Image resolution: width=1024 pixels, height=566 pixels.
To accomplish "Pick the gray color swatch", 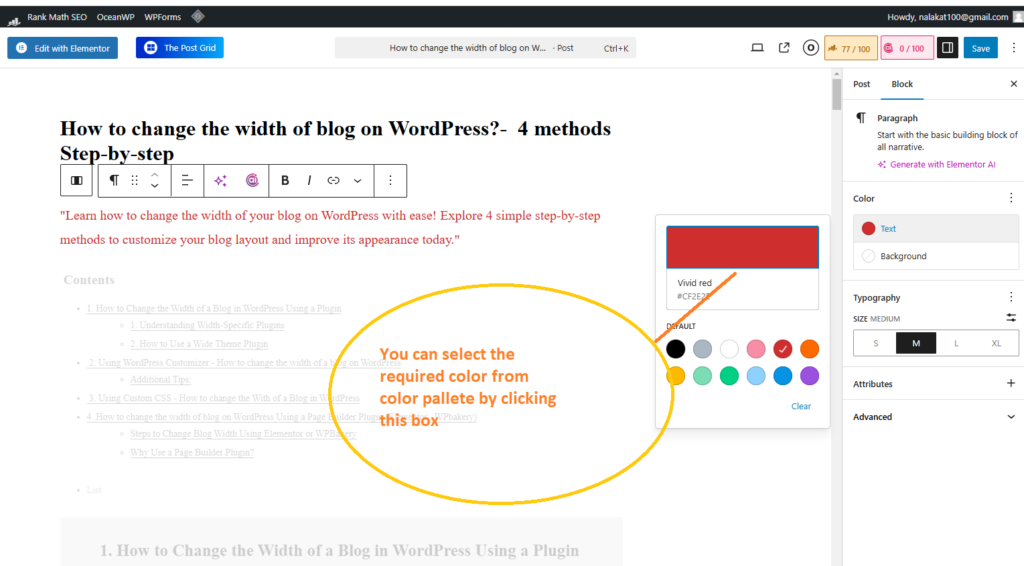I will (703, 349).
